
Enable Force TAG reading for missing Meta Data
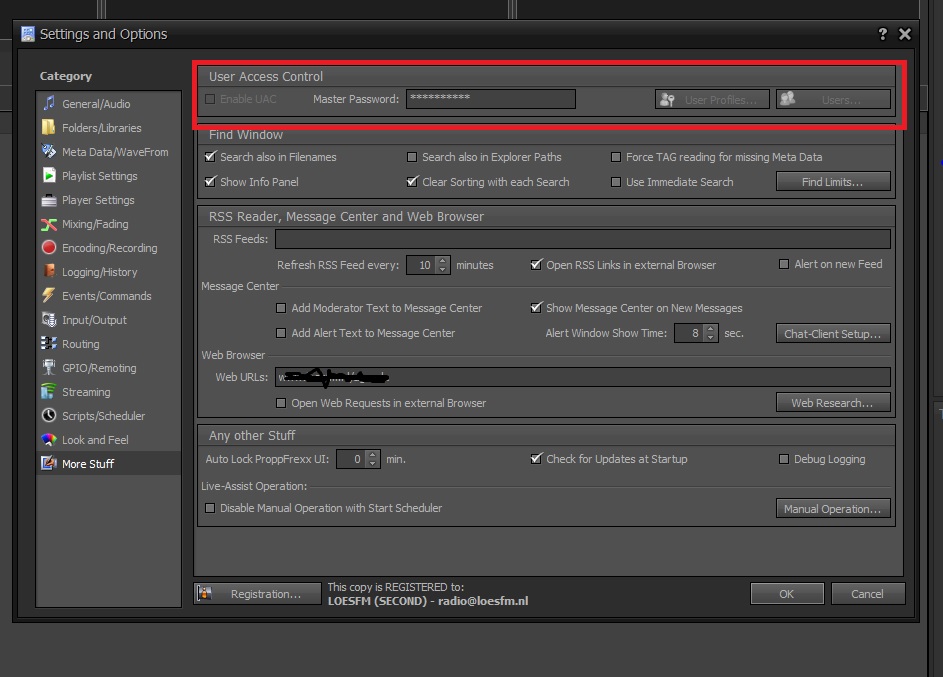pyautogui.click(x=616, y=157)
